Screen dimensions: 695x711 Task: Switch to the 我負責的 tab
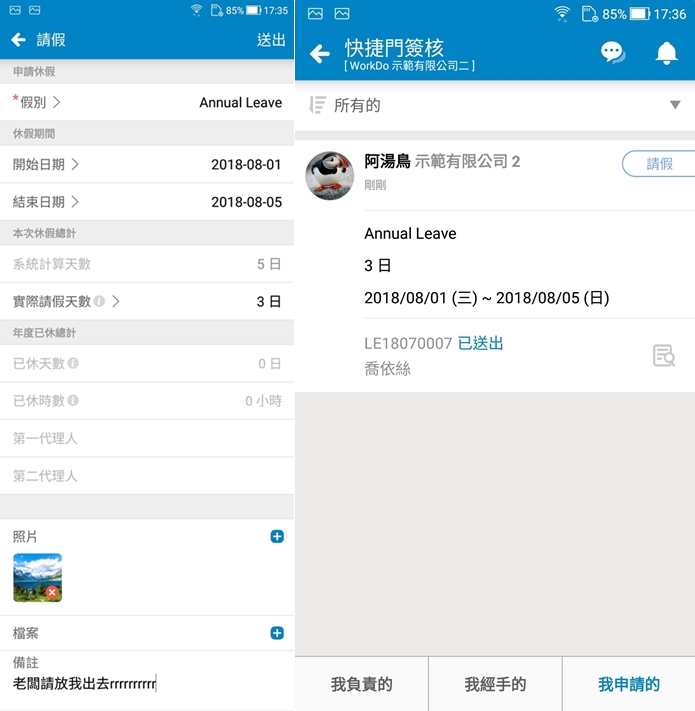pyautogui.click(x=361, y=684)
